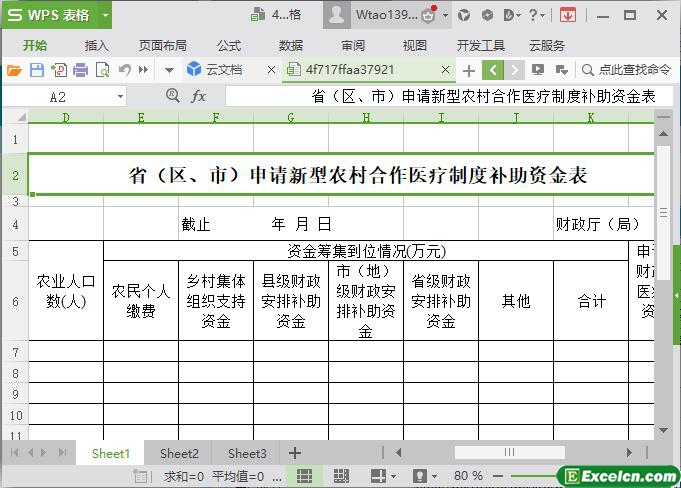Viewport: 681px width, 488px height.
Task: Click the formula bar zoom magnifier icon
Action: pos(173,96)
